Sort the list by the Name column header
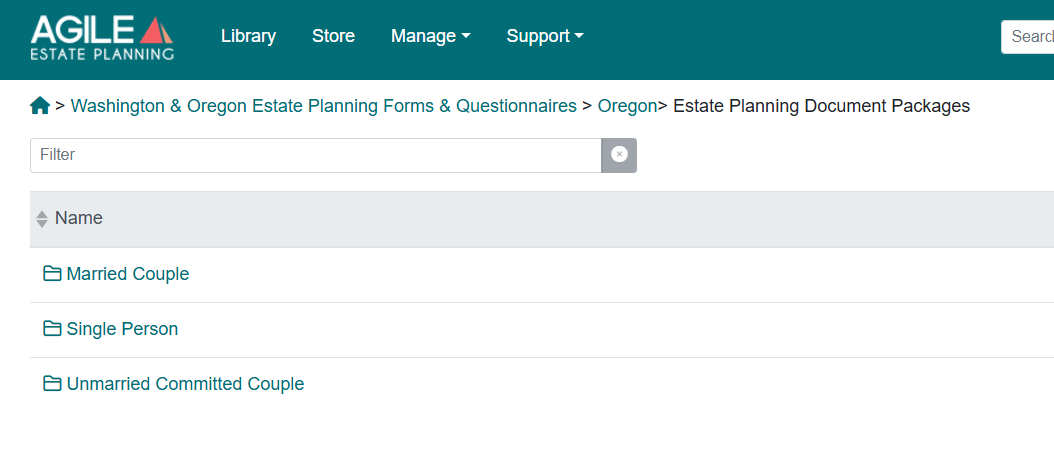The width and height of the screenshot is (1054, 466). pos(79,218)
